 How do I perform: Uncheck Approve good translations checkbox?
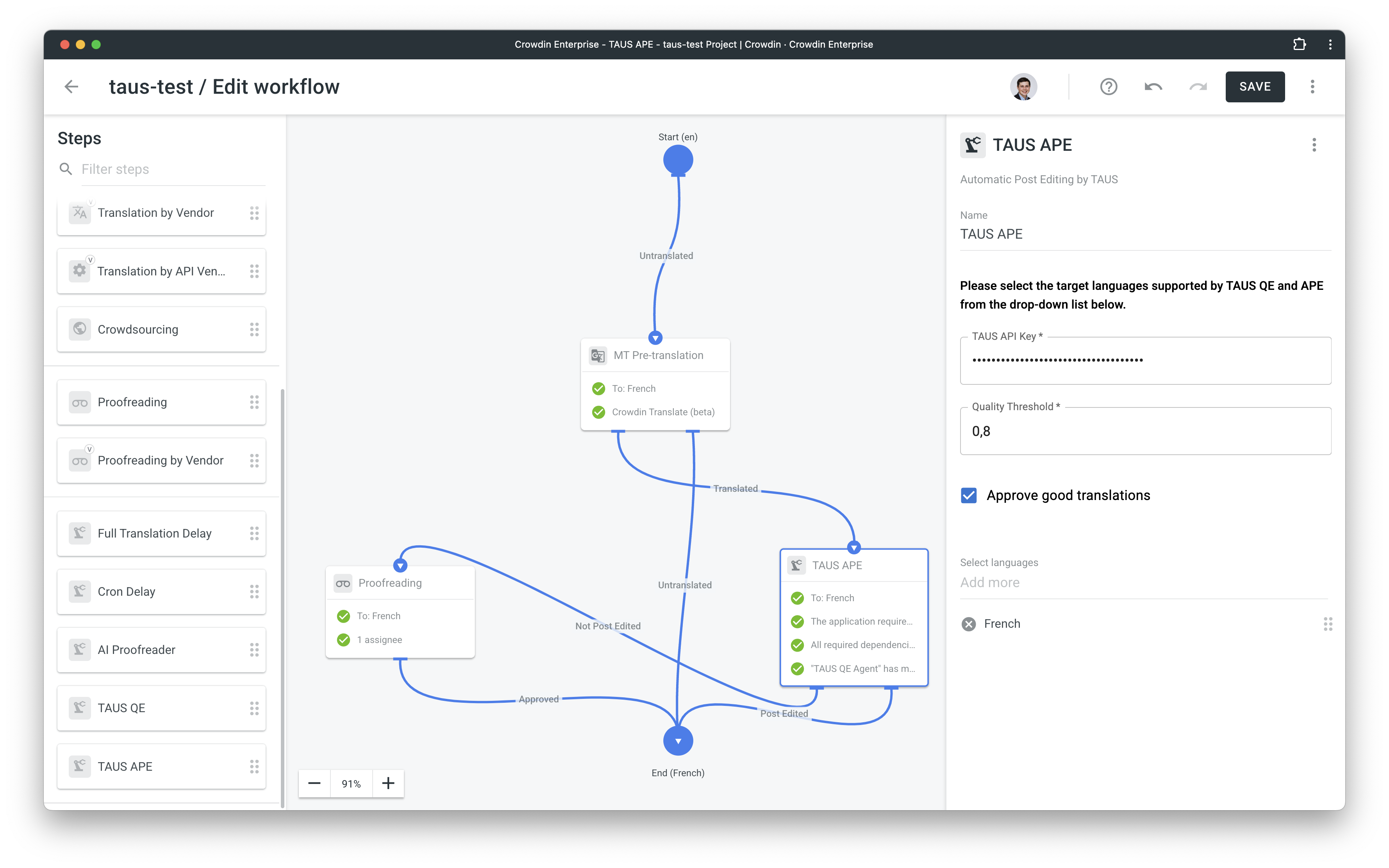(x=969, y=495)
